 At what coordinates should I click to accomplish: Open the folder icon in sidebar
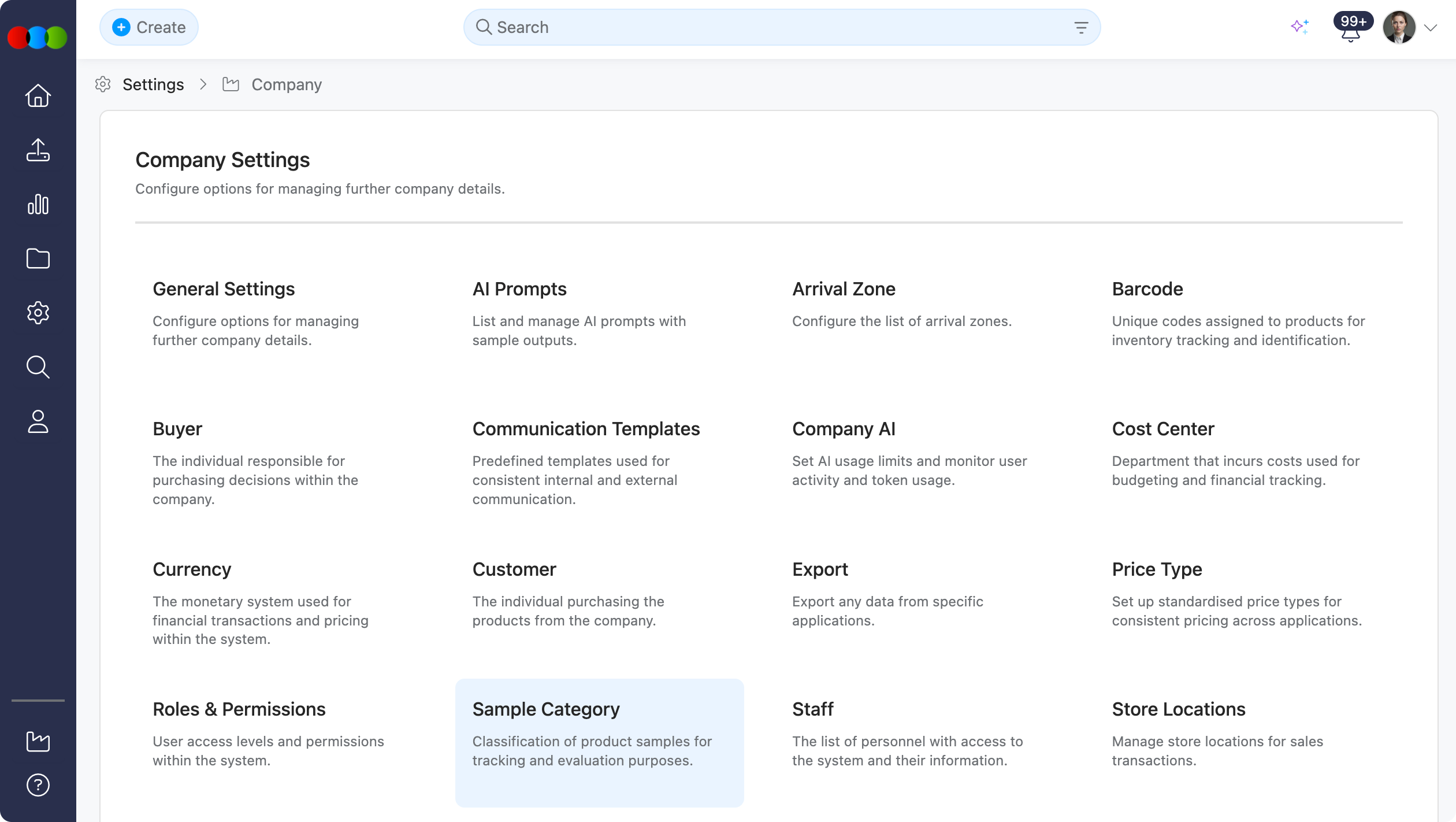[x=38, y=258]
